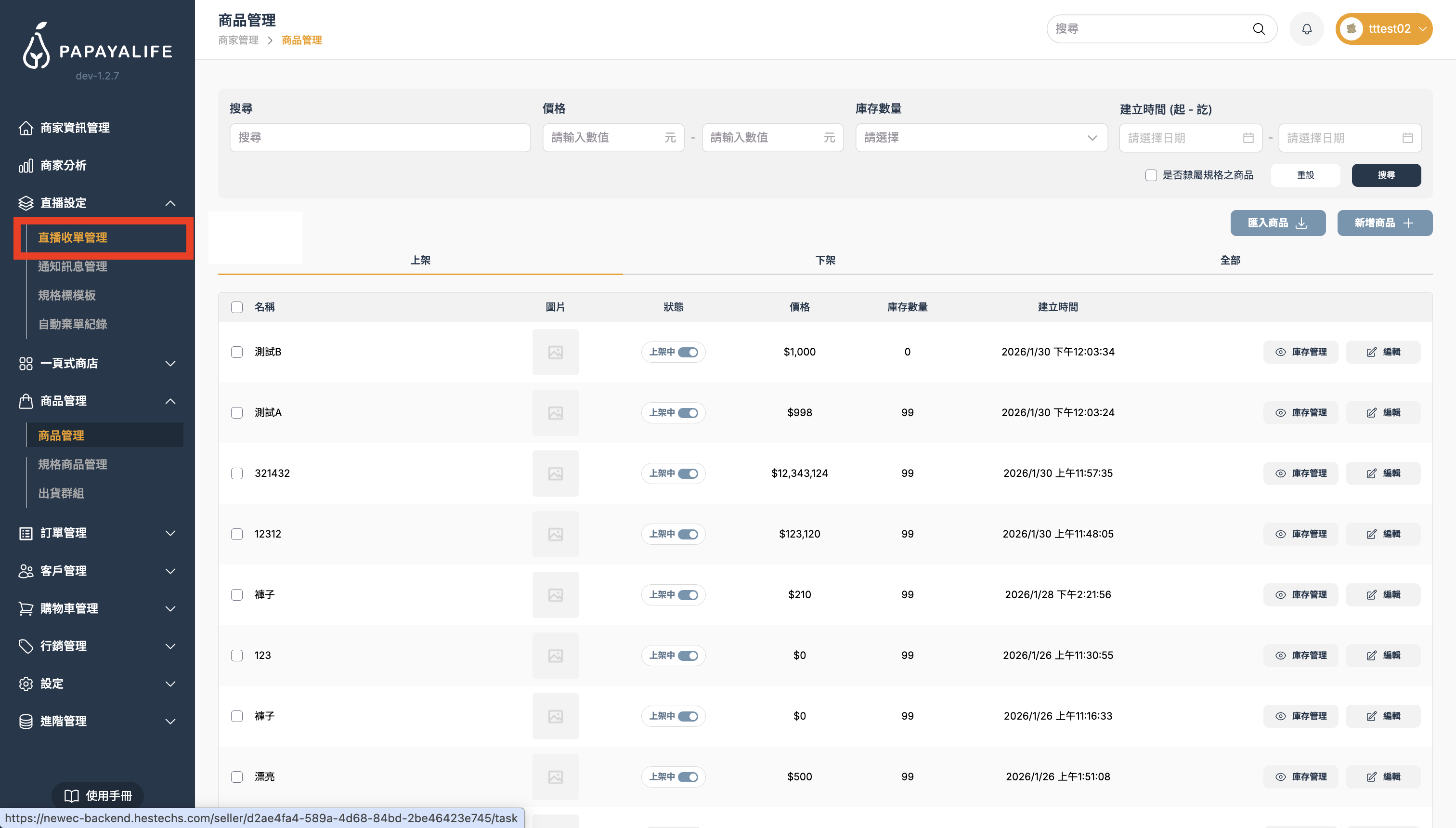
Task: Click the 購物車管理 cart icon
Action: point(26,608)
